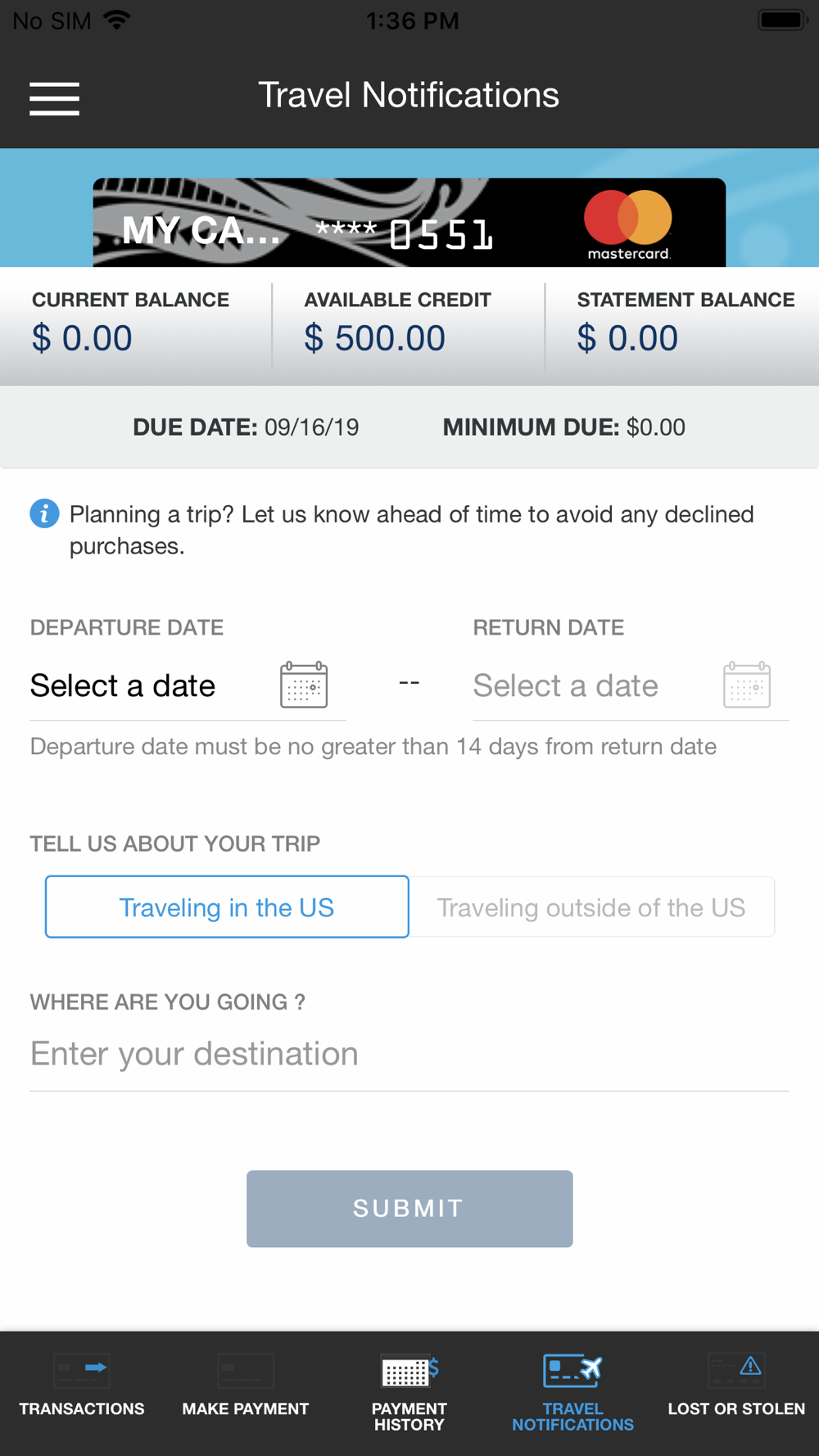Tap the Travel Notifications airplane icon

pos(572,1370)
